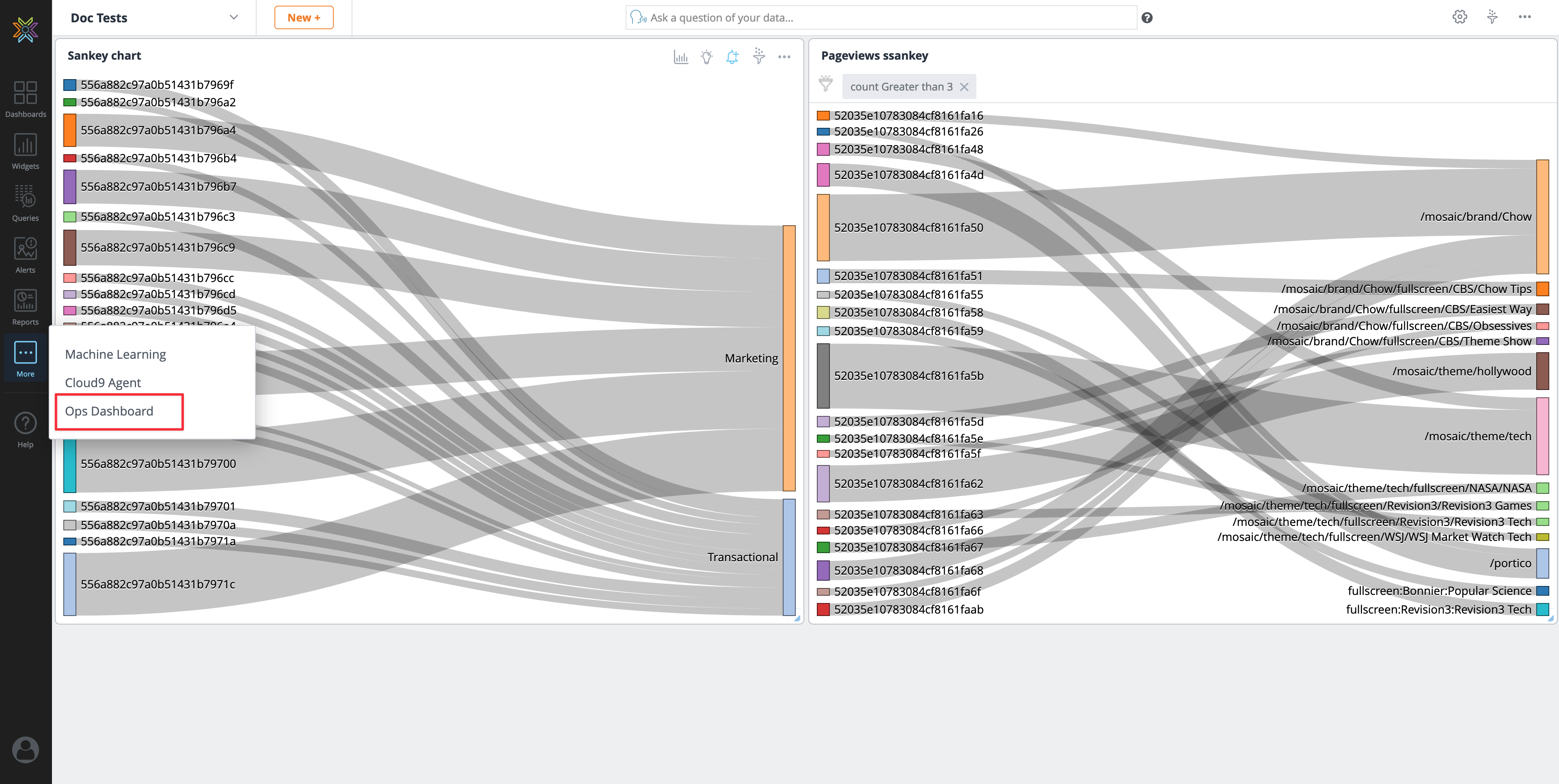
Task: Open dashboard settings gear icon
Action: click(1460, 17)
